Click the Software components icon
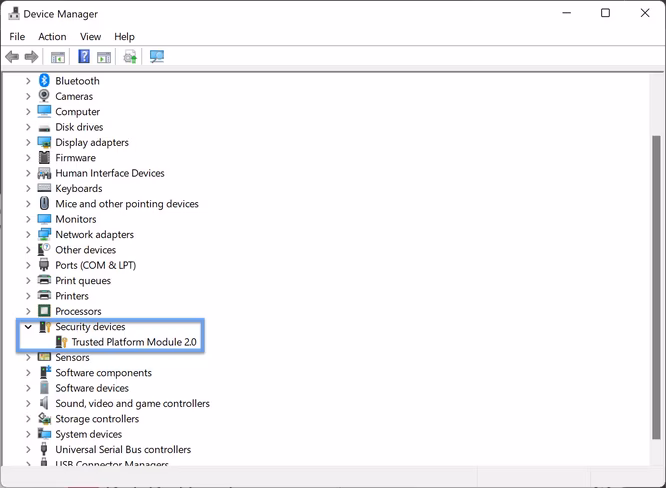The image size is (666, 488). point(45,372)
